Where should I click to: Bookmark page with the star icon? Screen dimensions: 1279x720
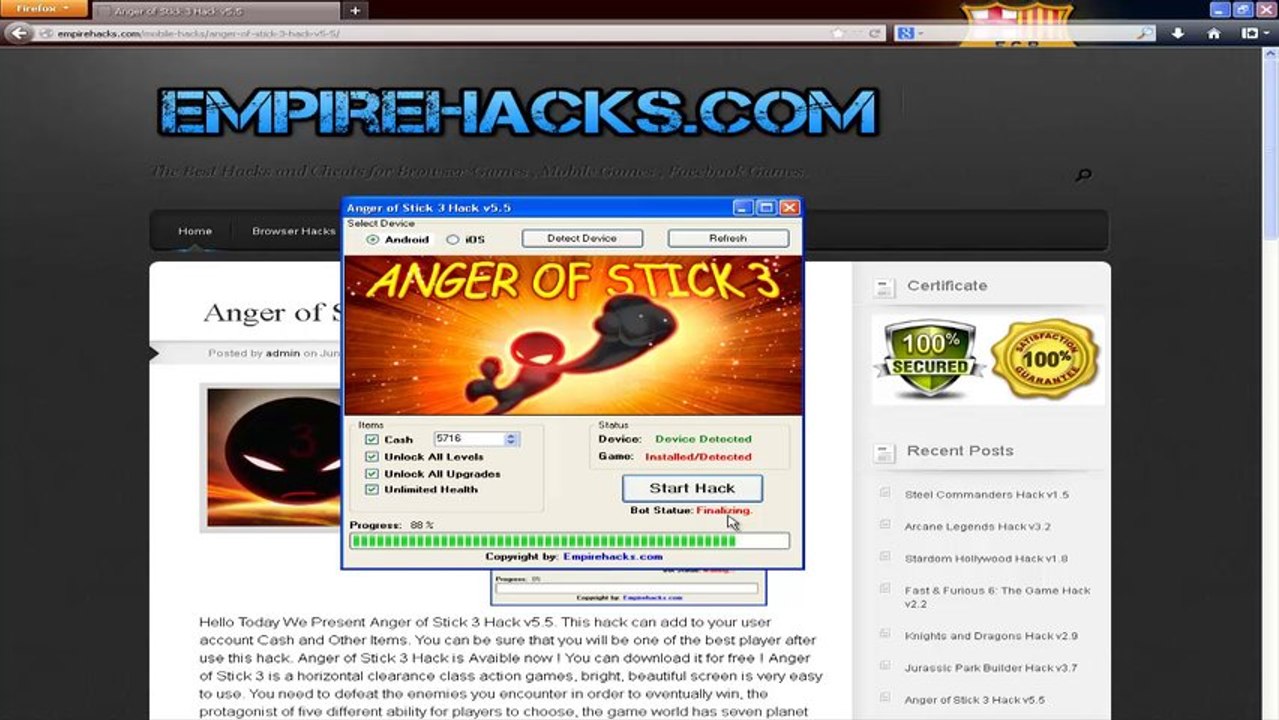point(836,33)
